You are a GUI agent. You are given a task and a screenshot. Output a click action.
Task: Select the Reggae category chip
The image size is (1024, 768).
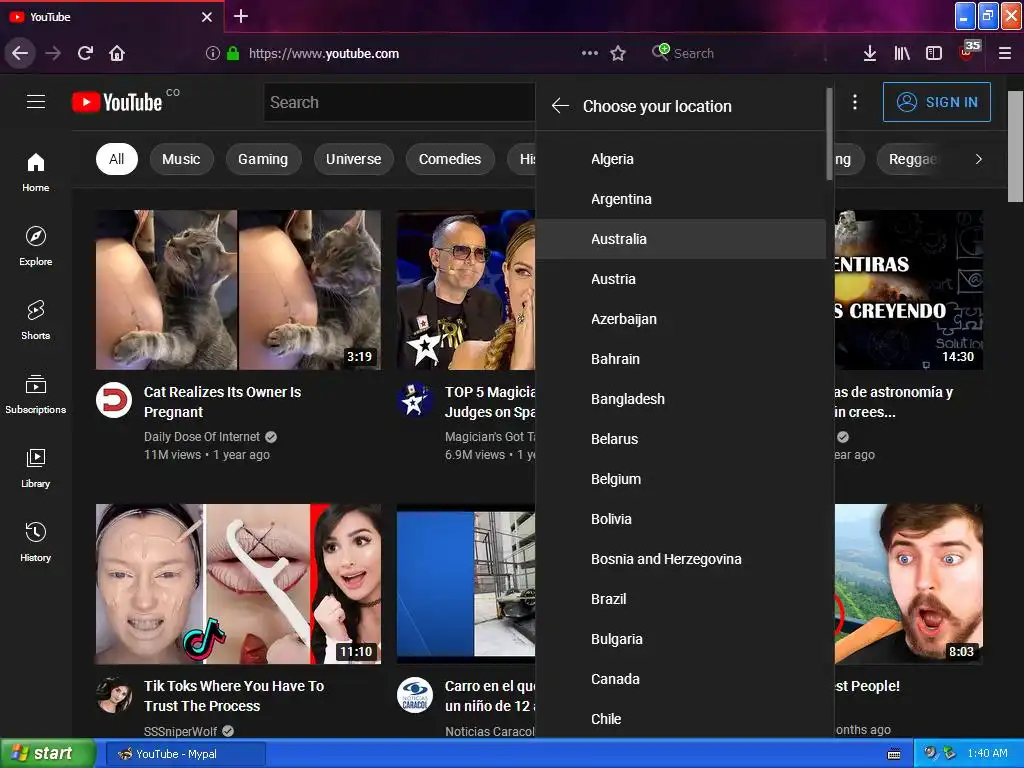tap(912, 159)
